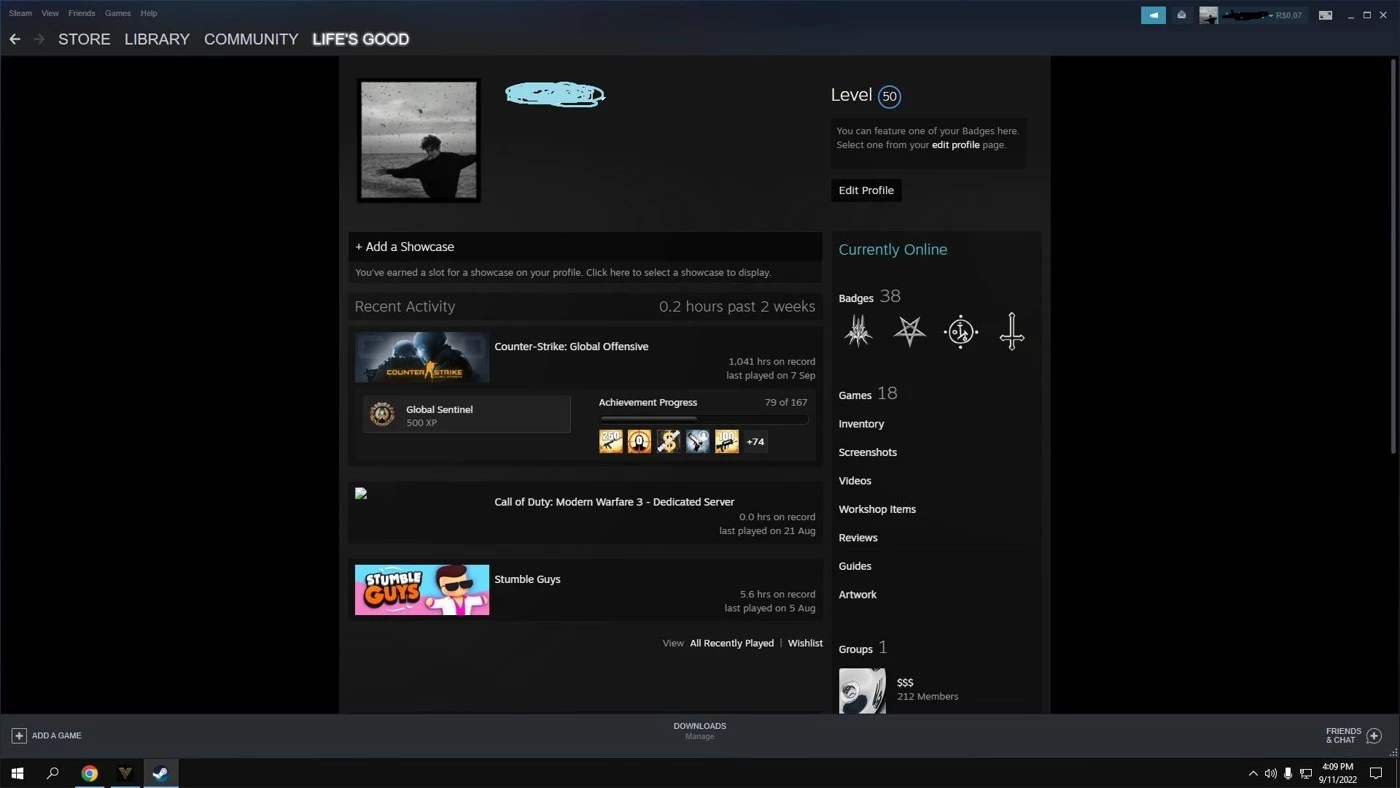Open the second CS:GO achievement icon

pyautogui.click(x=639, y=441)
